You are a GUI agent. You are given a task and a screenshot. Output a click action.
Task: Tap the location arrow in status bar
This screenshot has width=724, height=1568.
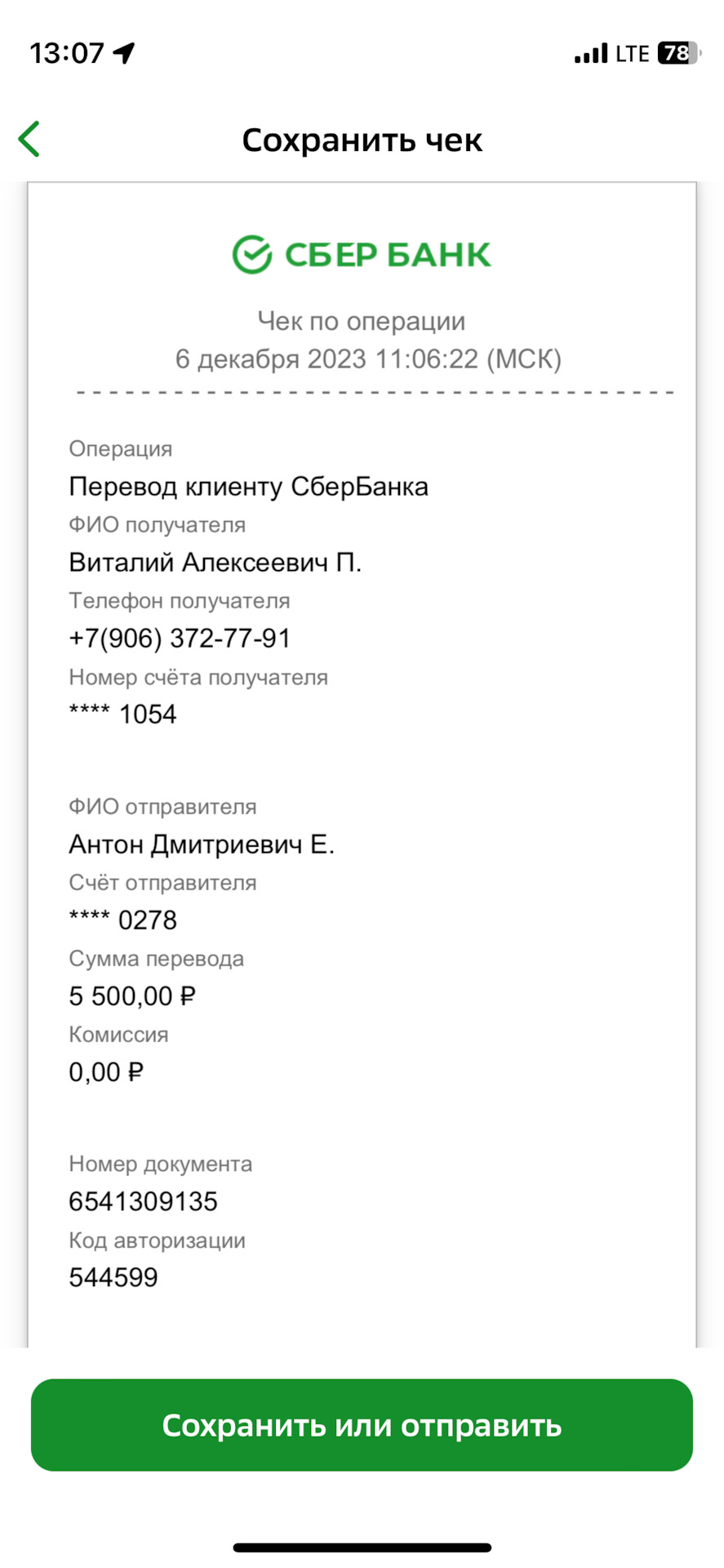(x=124, y=54)
